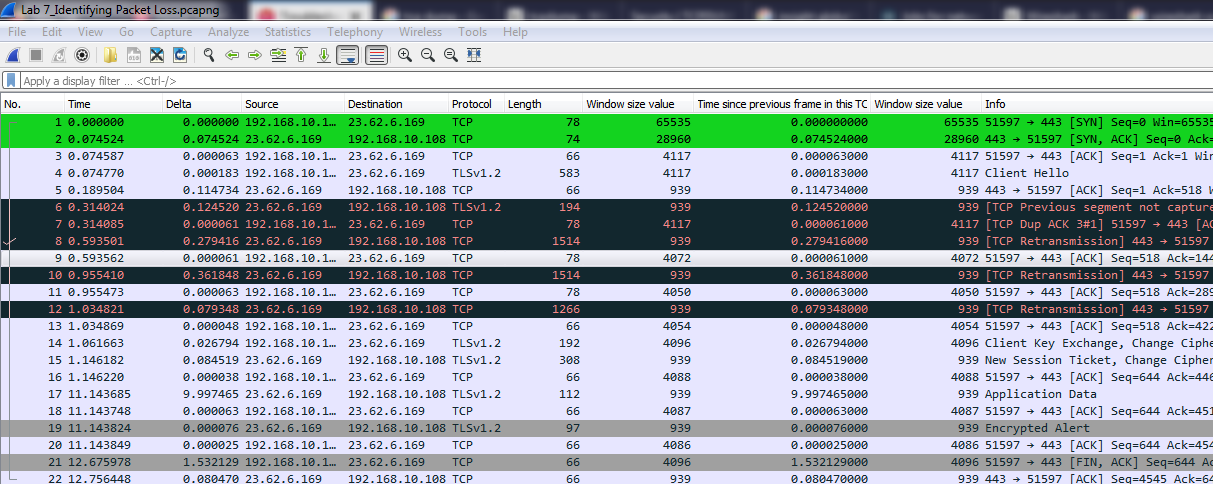The height and width of the screenshot is (484, 1213).
Task: Toggle auto scroll during live capture
Action: click(348, 55)
